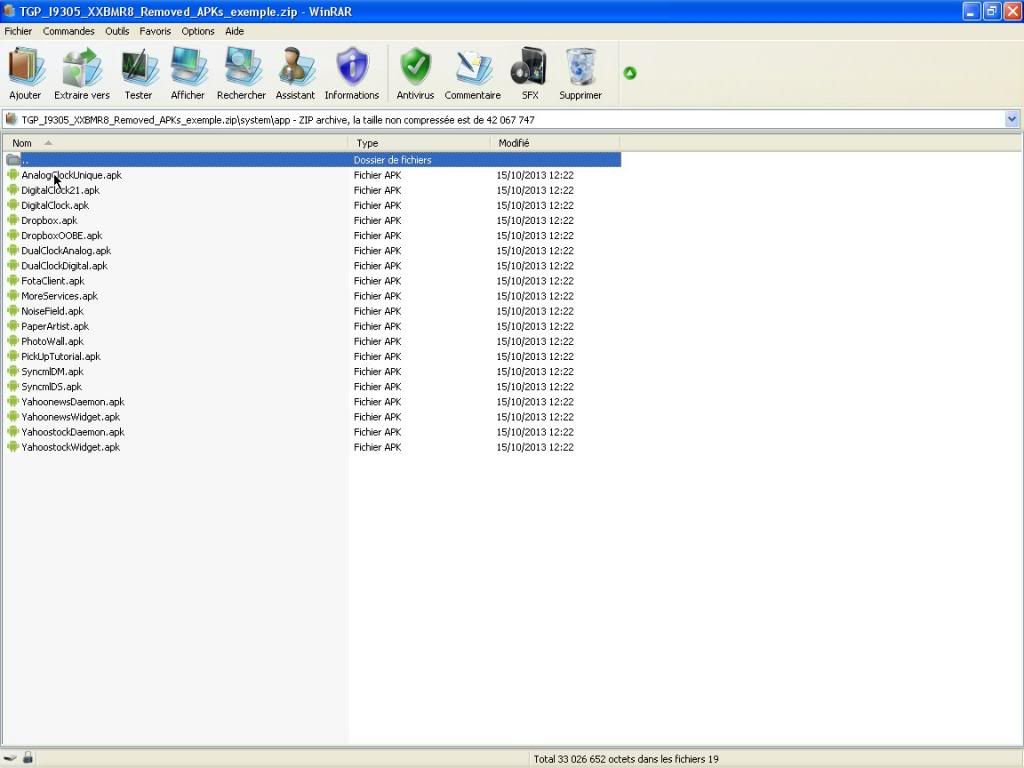Open the Commandes menu

69,31
